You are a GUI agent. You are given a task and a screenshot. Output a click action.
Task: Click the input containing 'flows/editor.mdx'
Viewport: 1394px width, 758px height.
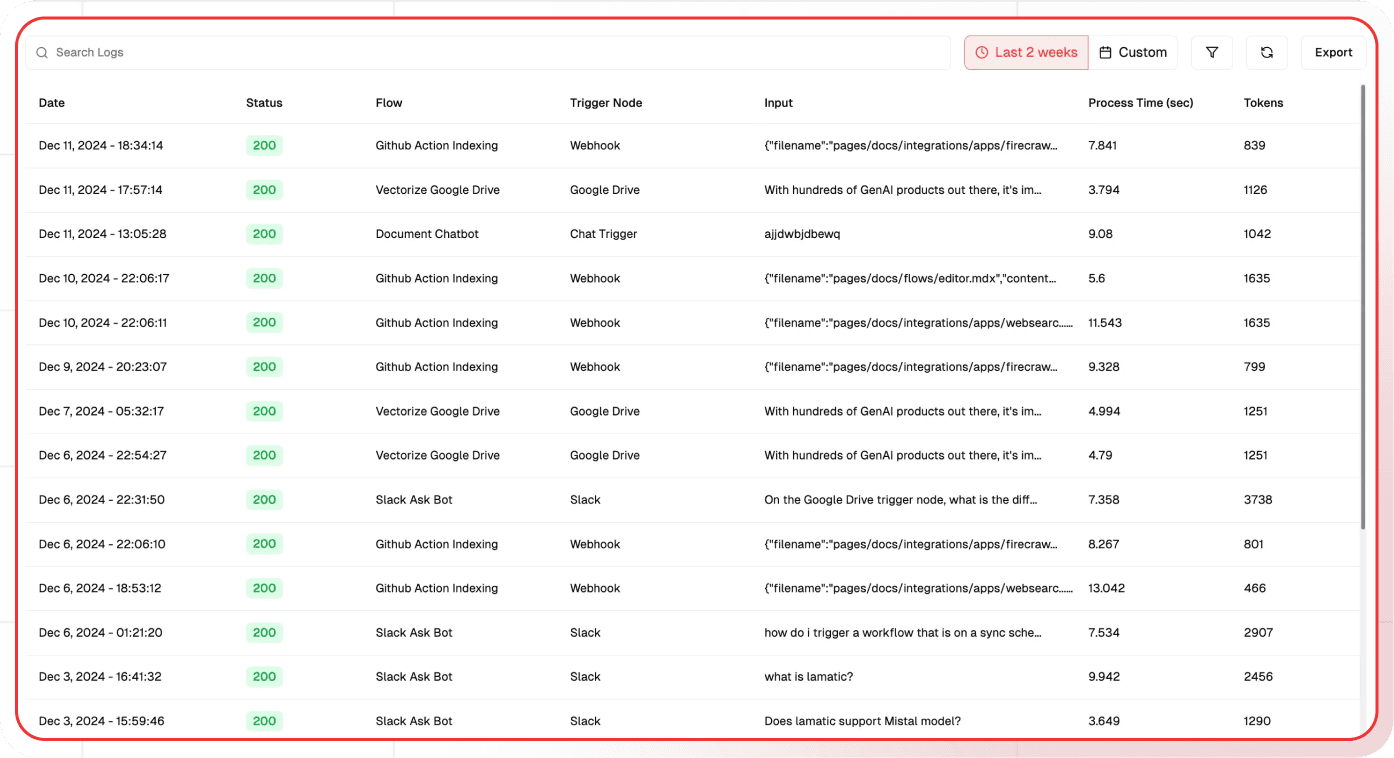911,278
